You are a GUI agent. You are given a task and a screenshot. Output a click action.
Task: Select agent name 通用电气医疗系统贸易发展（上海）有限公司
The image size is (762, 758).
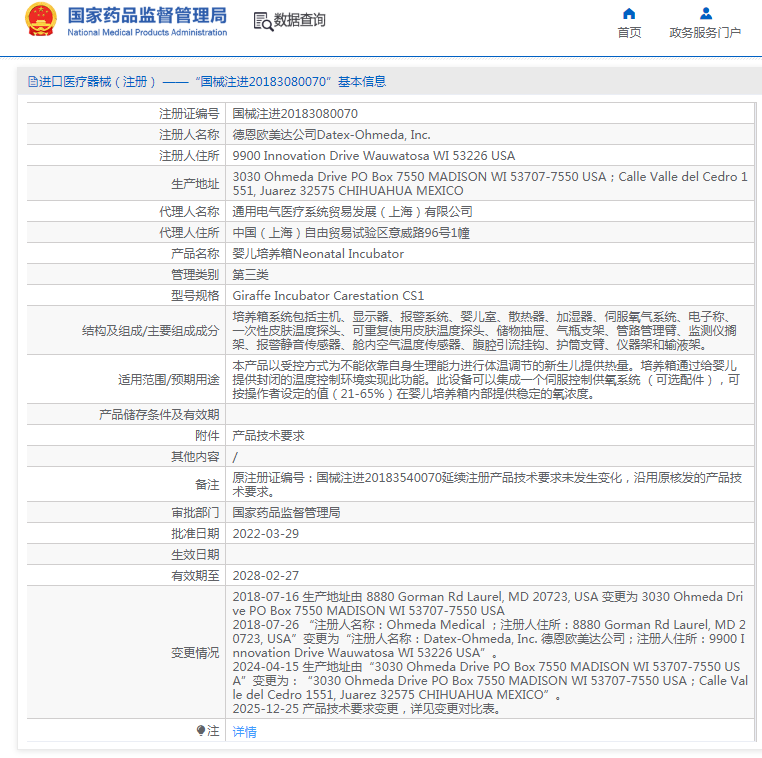[x=352, y=212]
